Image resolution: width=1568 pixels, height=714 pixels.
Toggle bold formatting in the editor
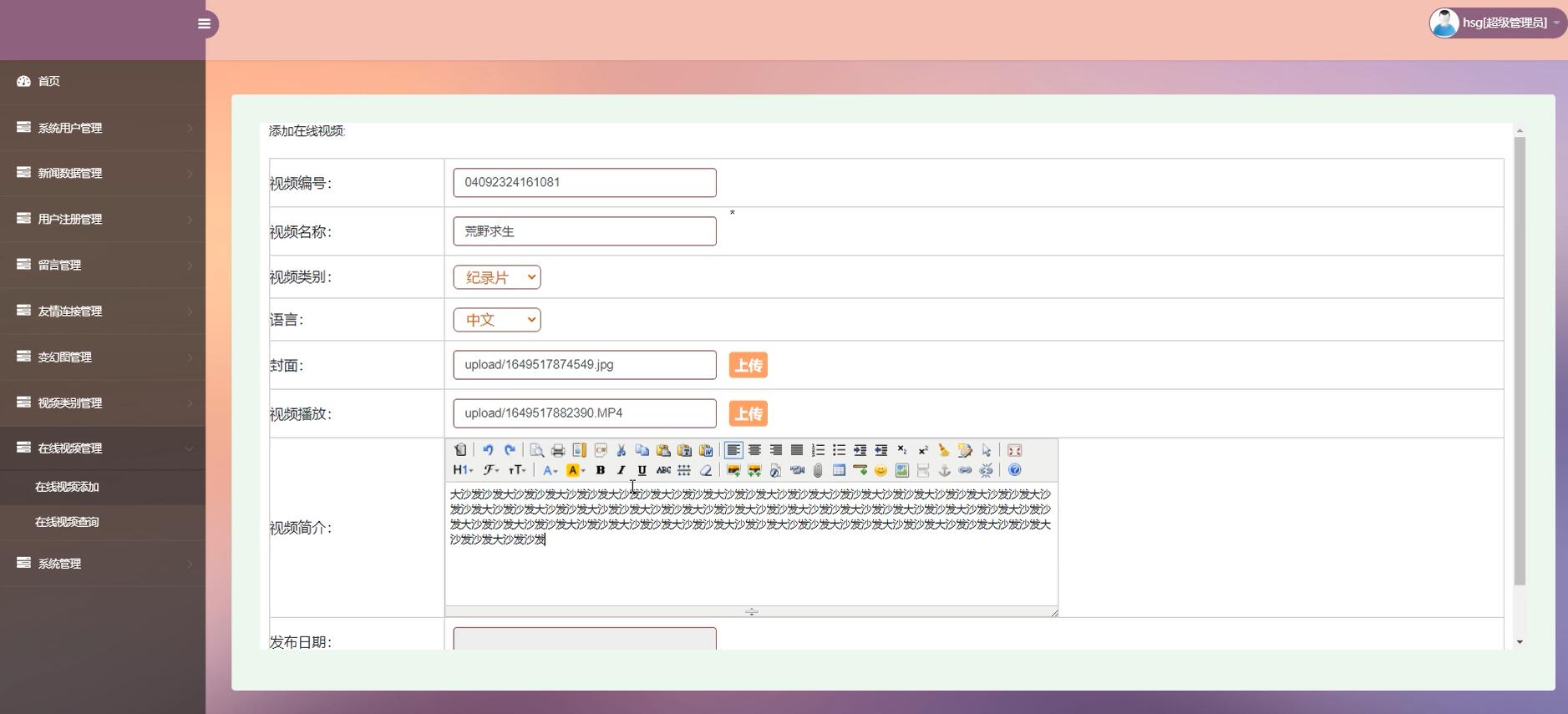(x=600, y=470)
